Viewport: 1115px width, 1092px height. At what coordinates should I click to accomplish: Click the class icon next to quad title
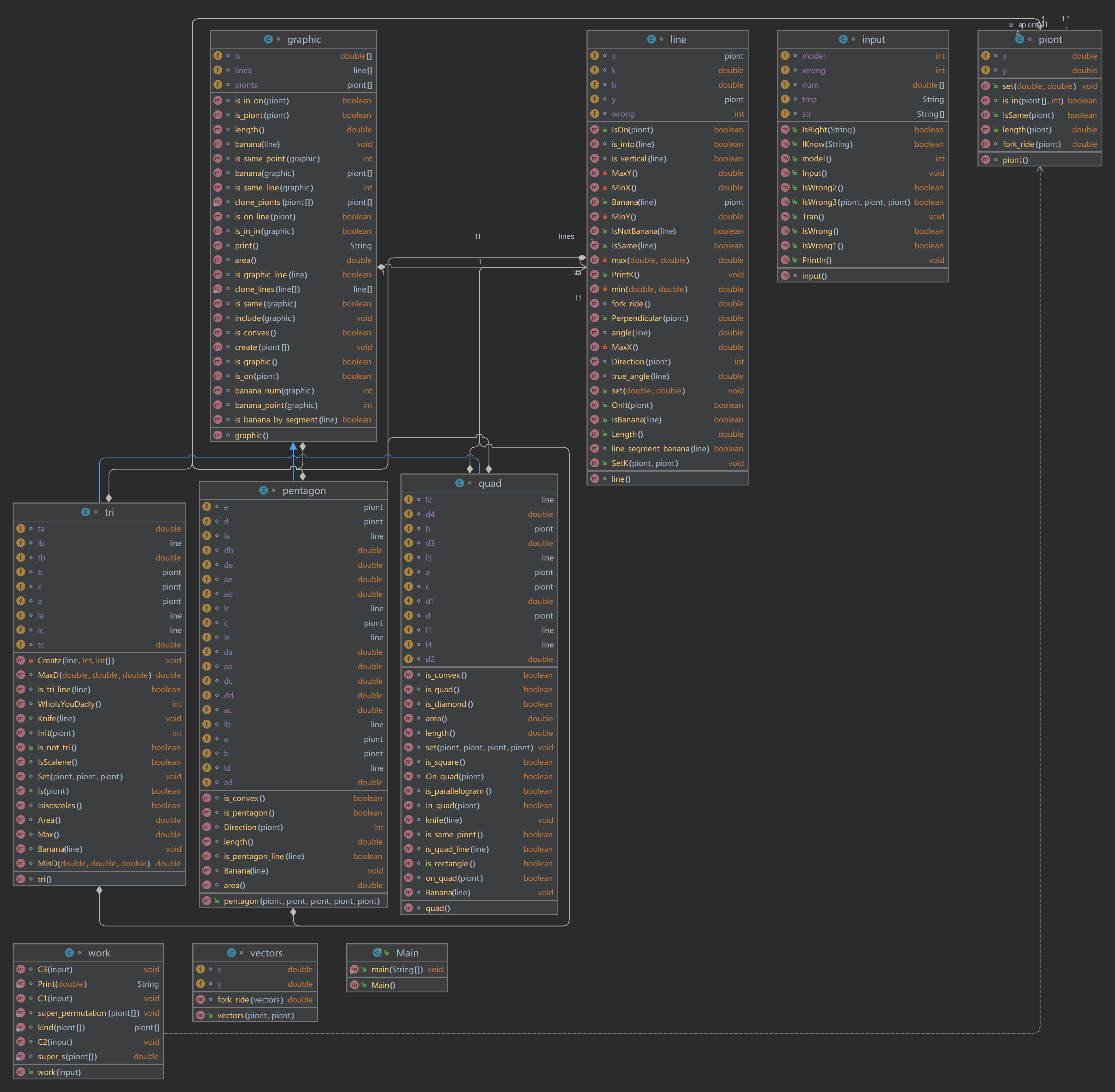tap(459, 483)
